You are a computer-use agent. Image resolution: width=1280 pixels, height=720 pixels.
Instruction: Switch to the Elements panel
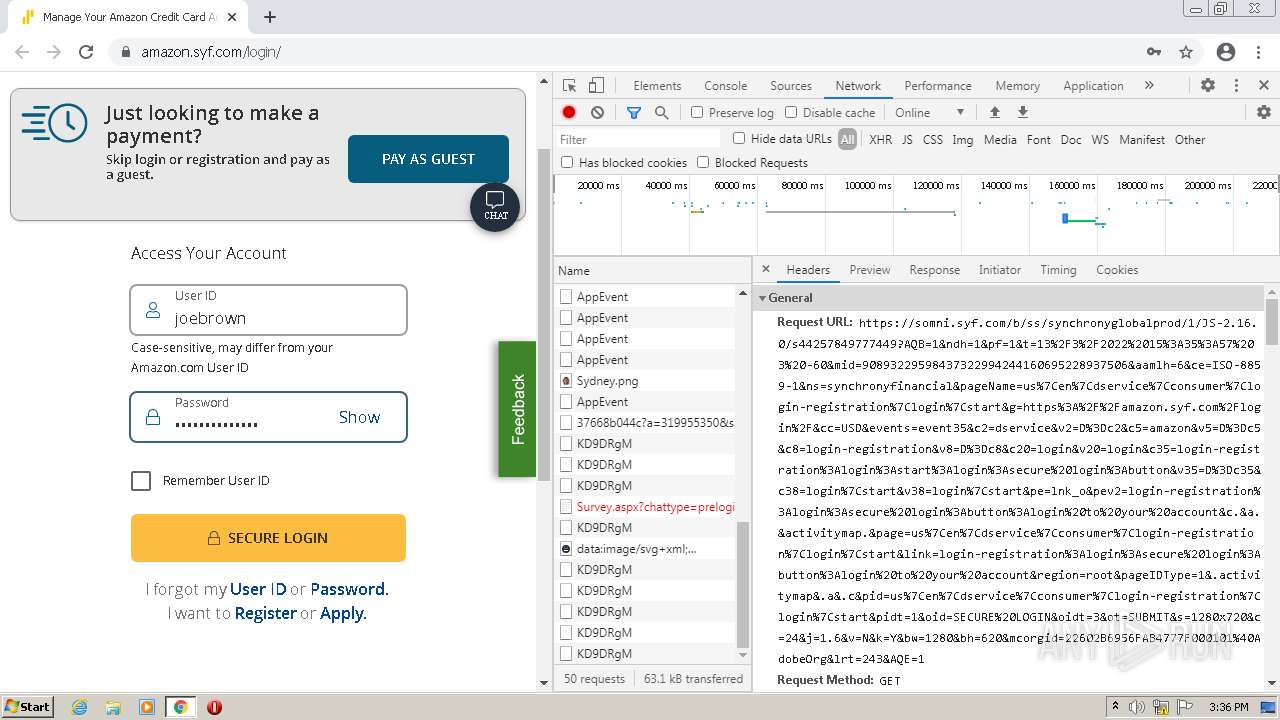[x=657, y=86]
